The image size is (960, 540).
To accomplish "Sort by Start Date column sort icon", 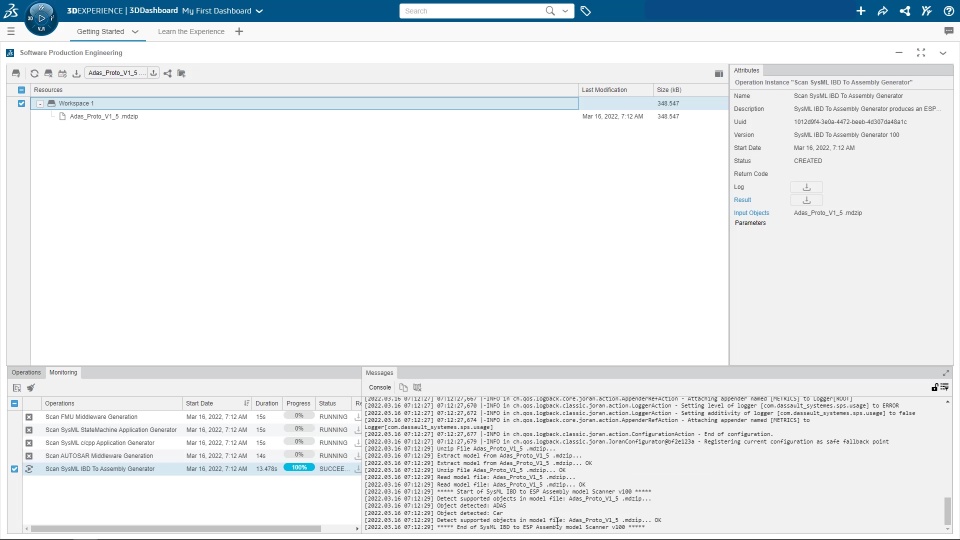I will (246, 403).
